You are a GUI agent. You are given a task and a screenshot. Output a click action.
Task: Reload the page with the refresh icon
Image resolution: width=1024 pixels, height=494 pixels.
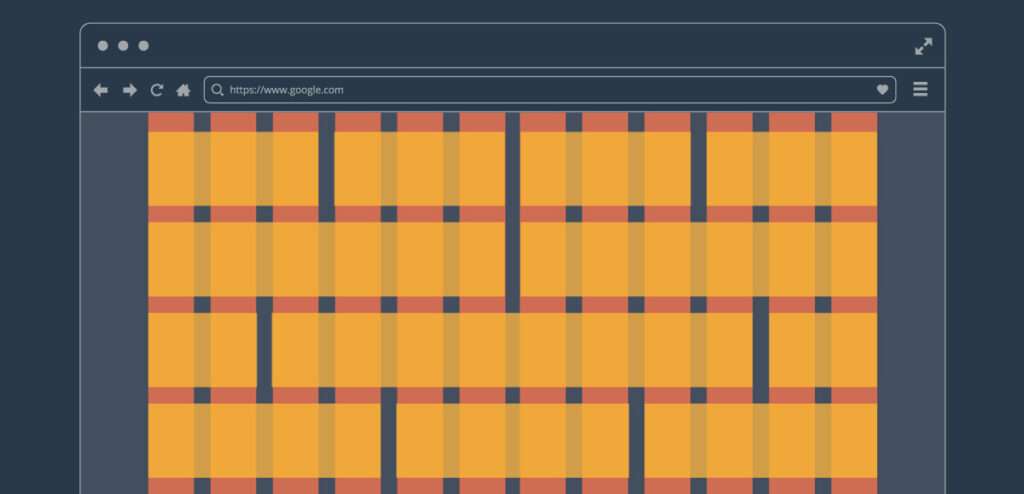click(157, 90)
